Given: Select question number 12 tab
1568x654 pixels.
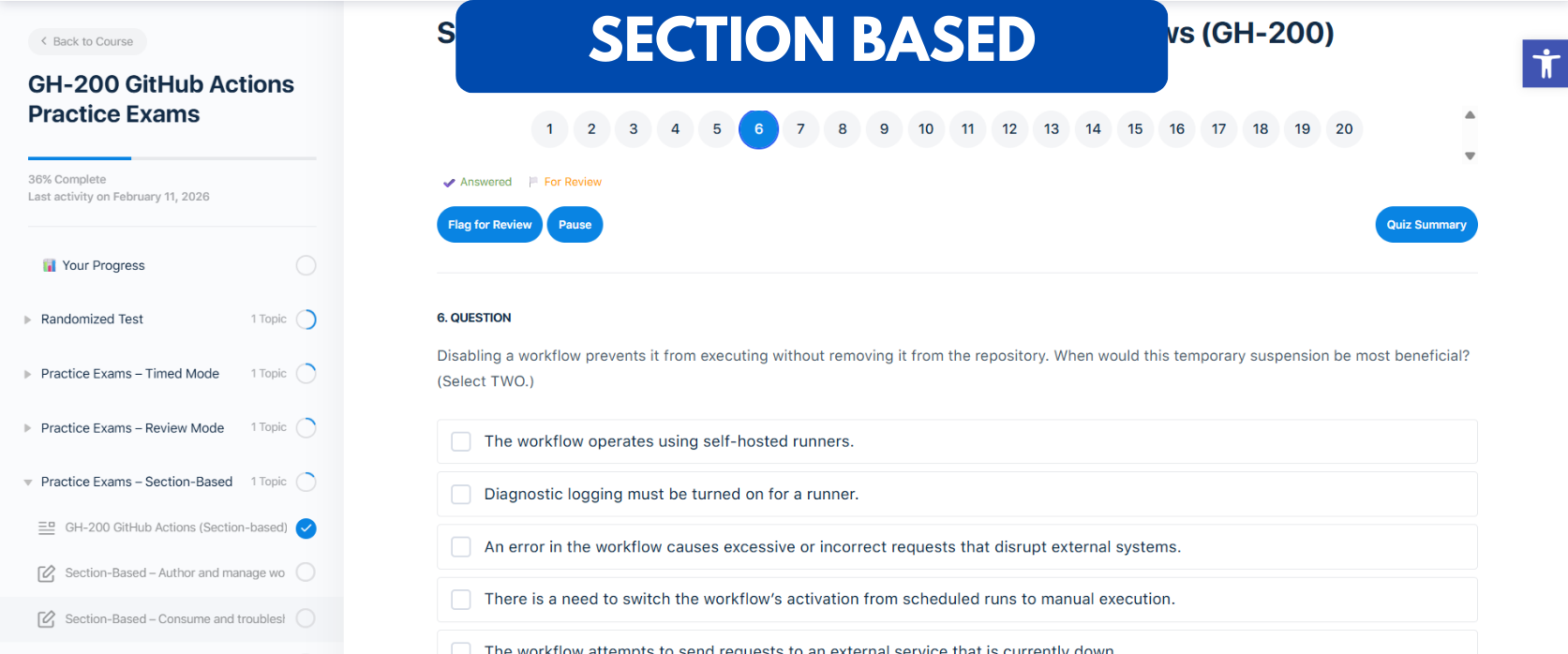Looking at the screenshot, I should click(1009, 129).
